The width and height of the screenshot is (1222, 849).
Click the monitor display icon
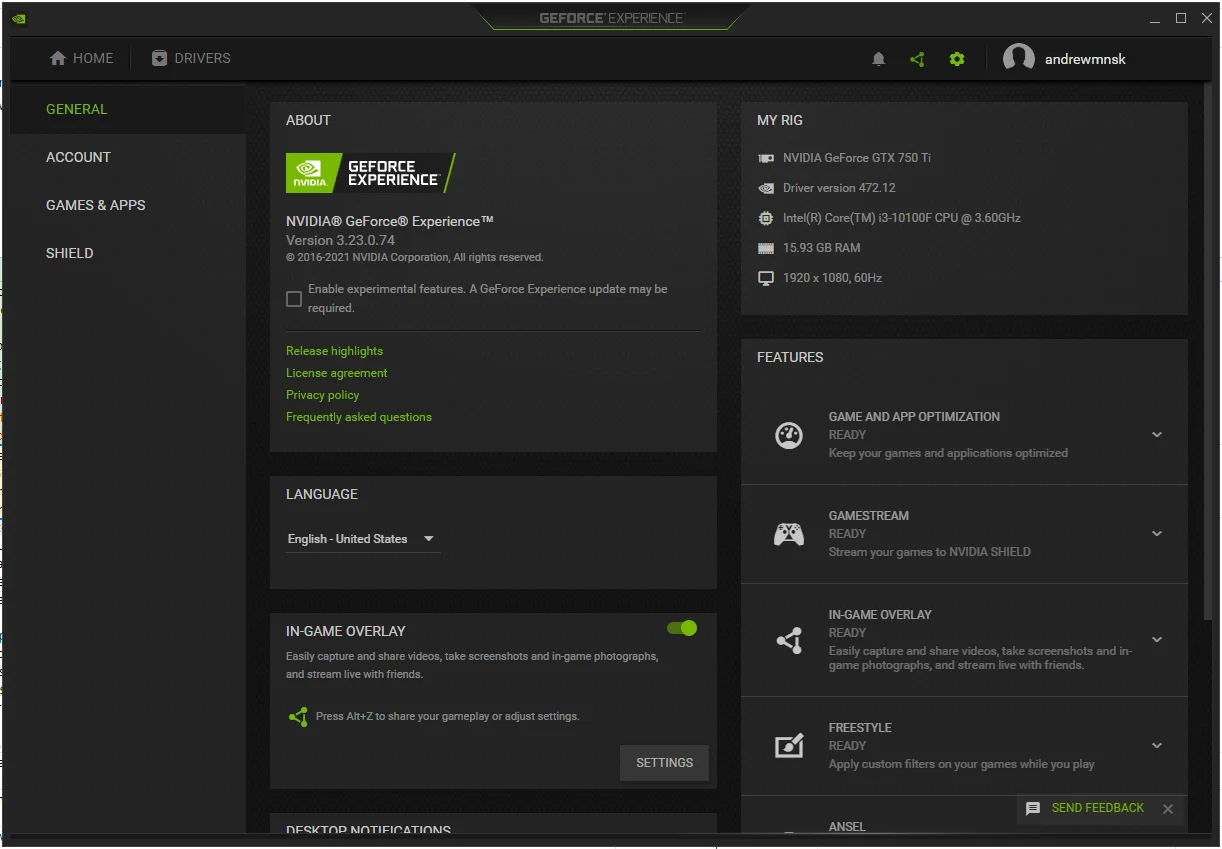tap(766, 278)
